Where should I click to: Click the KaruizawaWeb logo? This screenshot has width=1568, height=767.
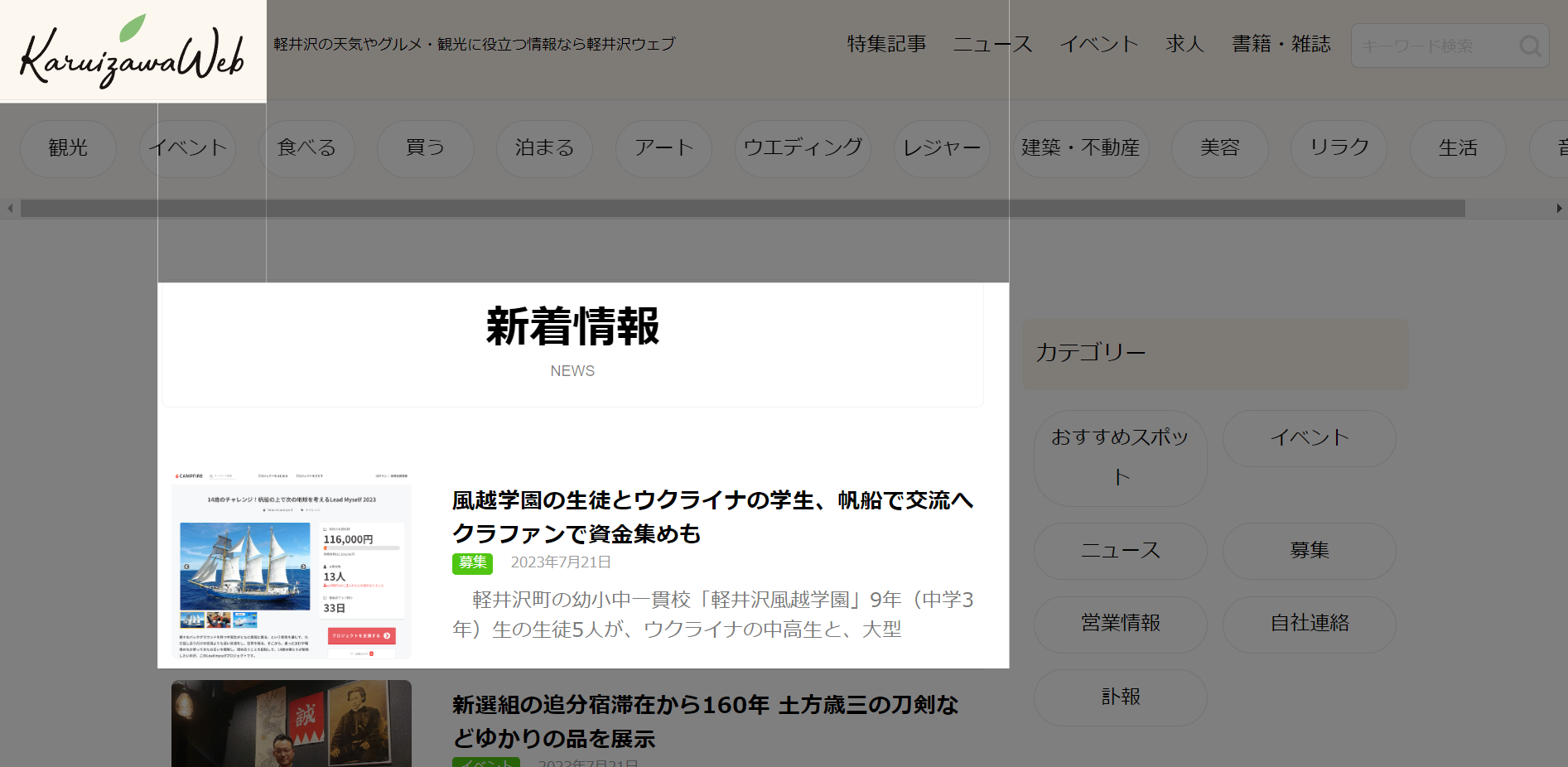click(x=133, y=52)
